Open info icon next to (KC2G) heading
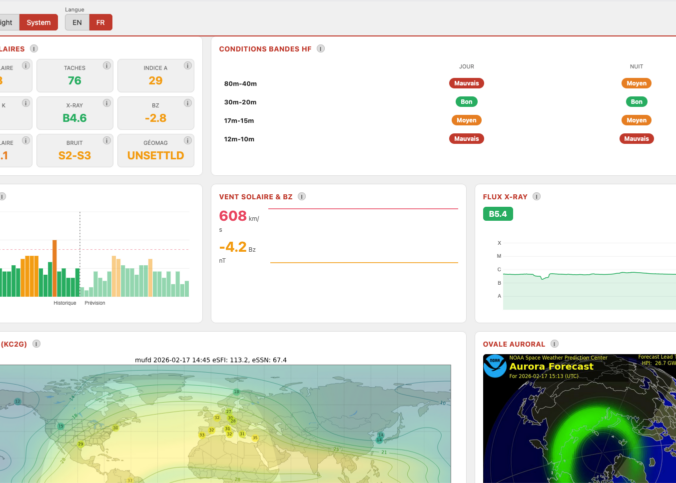Screen dimensions: 676x483 [x=36, y=343]
